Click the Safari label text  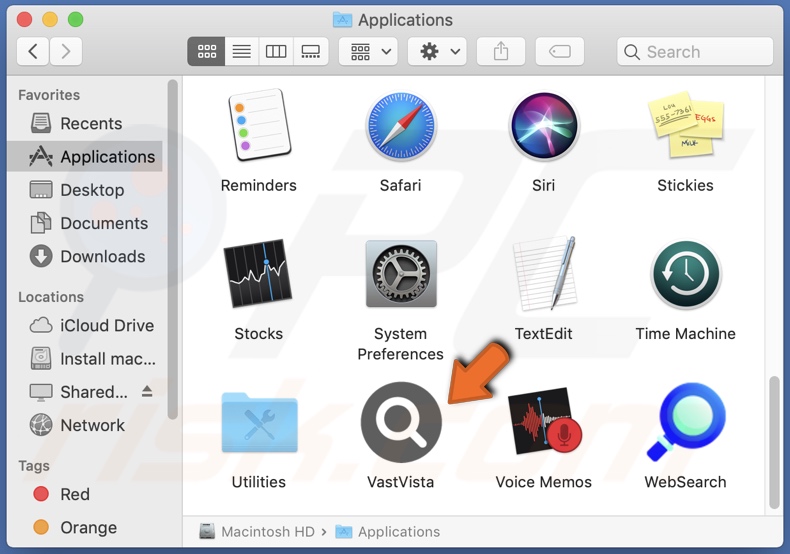(x=401, y=185)
